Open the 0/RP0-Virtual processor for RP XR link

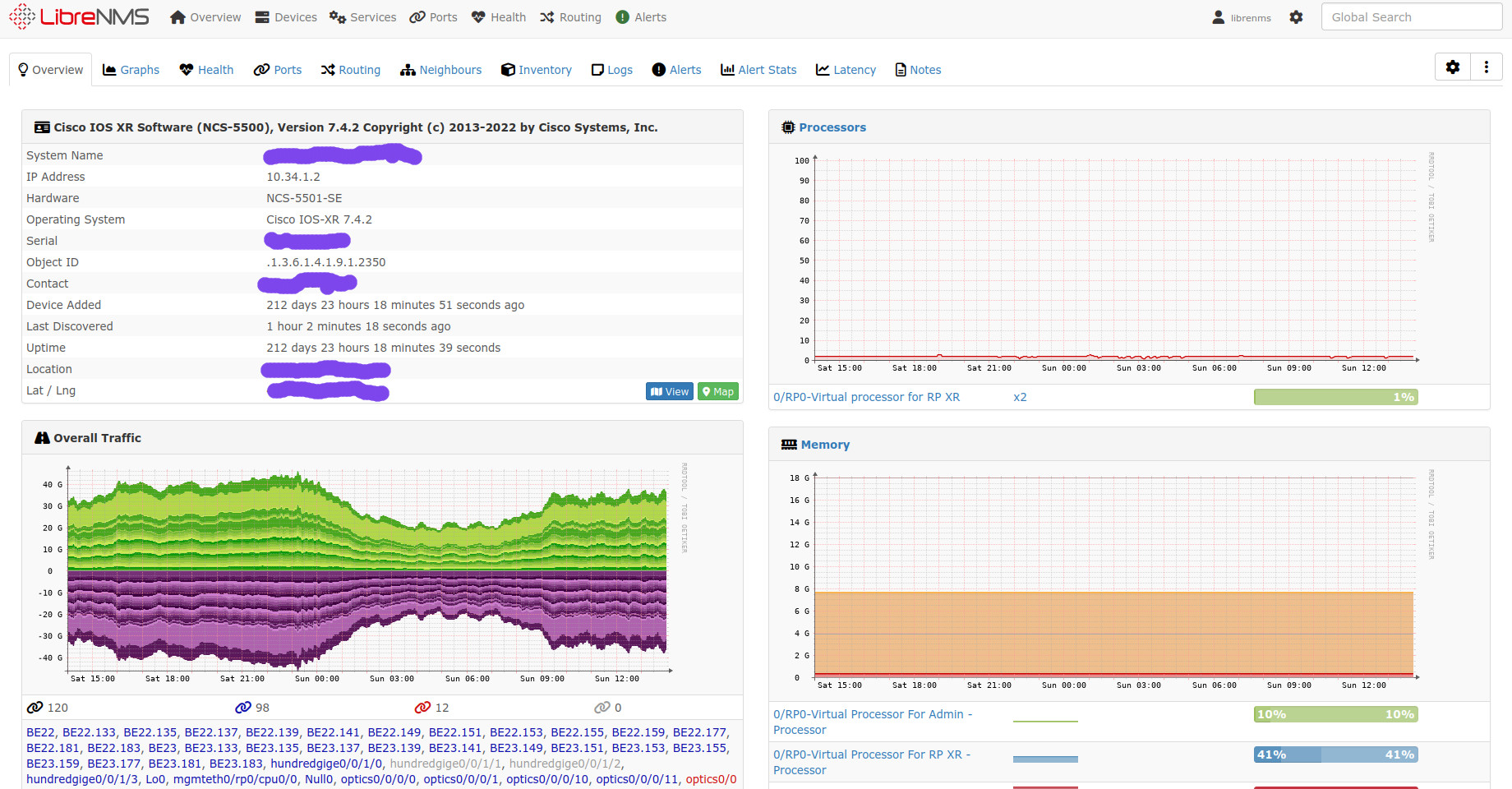[x=866, y=396]
